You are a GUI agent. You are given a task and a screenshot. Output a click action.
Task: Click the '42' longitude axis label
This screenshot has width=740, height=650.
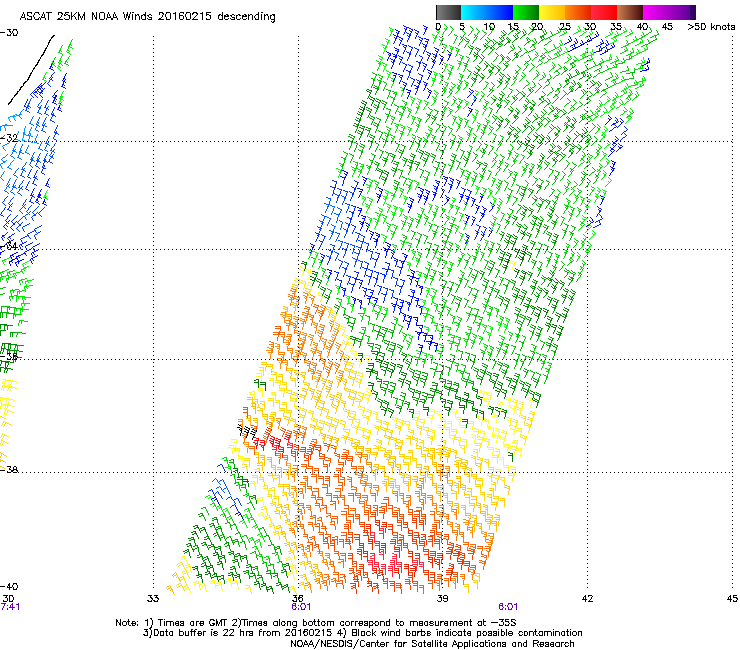click(587, 599)
